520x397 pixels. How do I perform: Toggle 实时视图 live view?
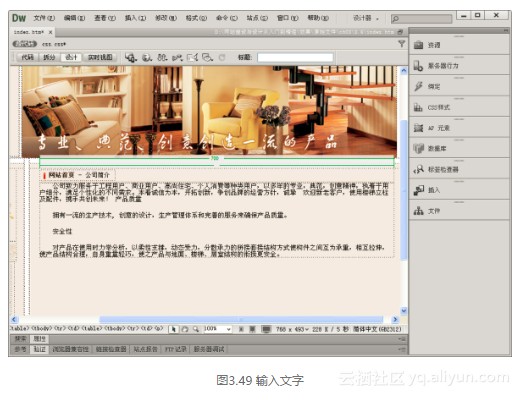coord(100,57)
